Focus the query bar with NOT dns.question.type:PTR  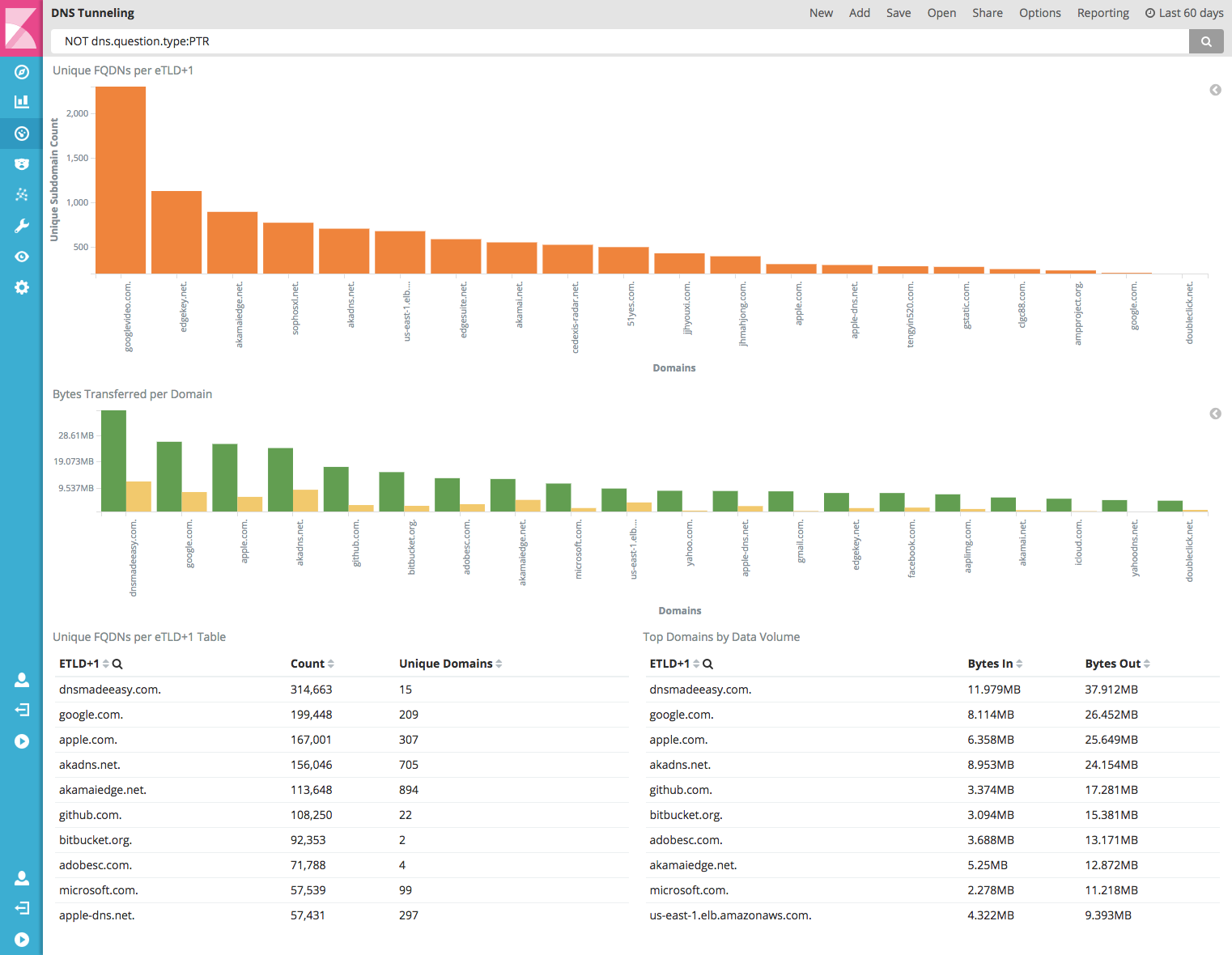coord(619,41)
